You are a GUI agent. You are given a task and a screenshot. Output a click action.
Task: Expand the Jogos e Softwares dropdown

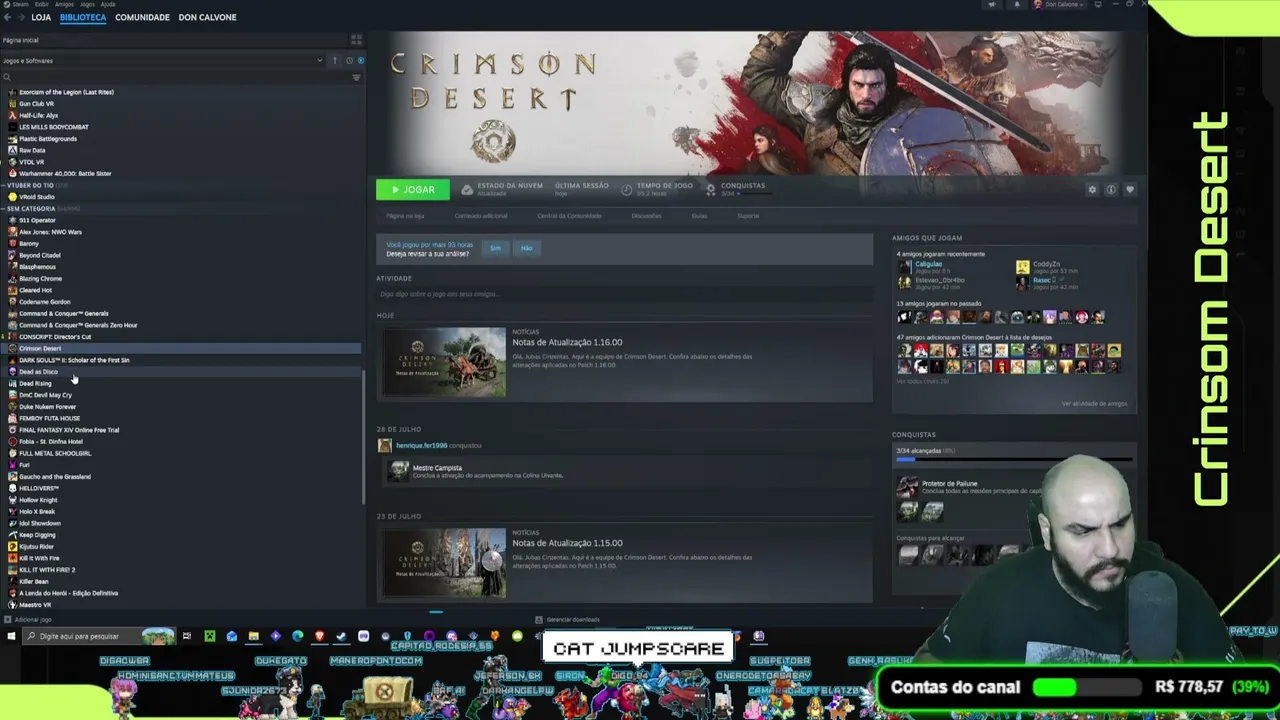tap(163, 60)
